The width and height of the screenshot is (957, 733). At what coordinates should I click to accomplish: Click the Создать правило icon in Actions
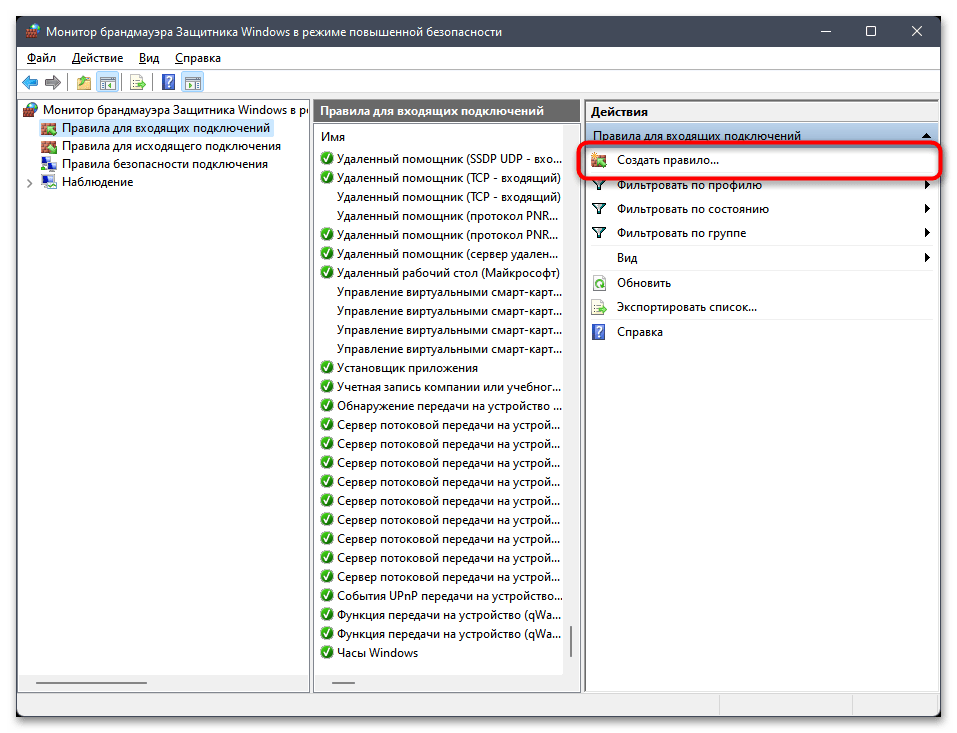tap(599, 160)
